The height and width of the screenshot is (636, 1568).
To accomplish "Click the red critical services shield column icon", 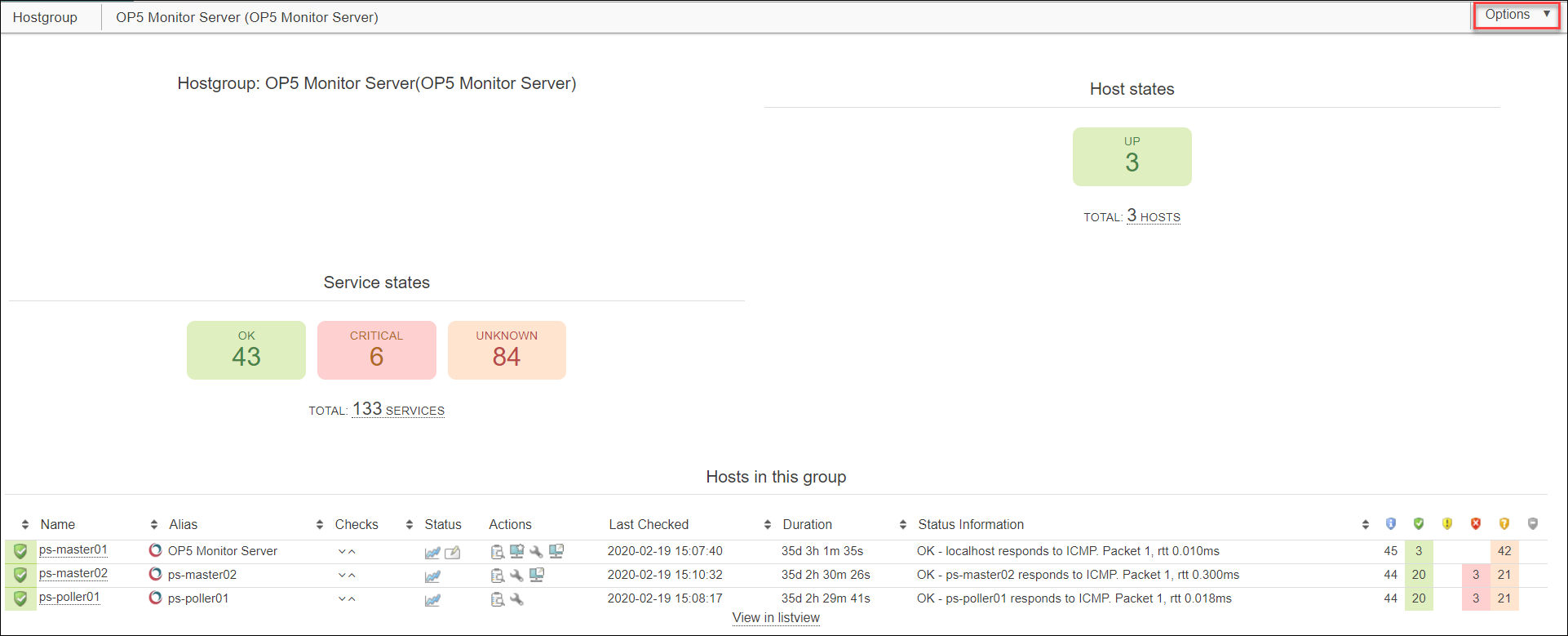I will point(1476,524).
